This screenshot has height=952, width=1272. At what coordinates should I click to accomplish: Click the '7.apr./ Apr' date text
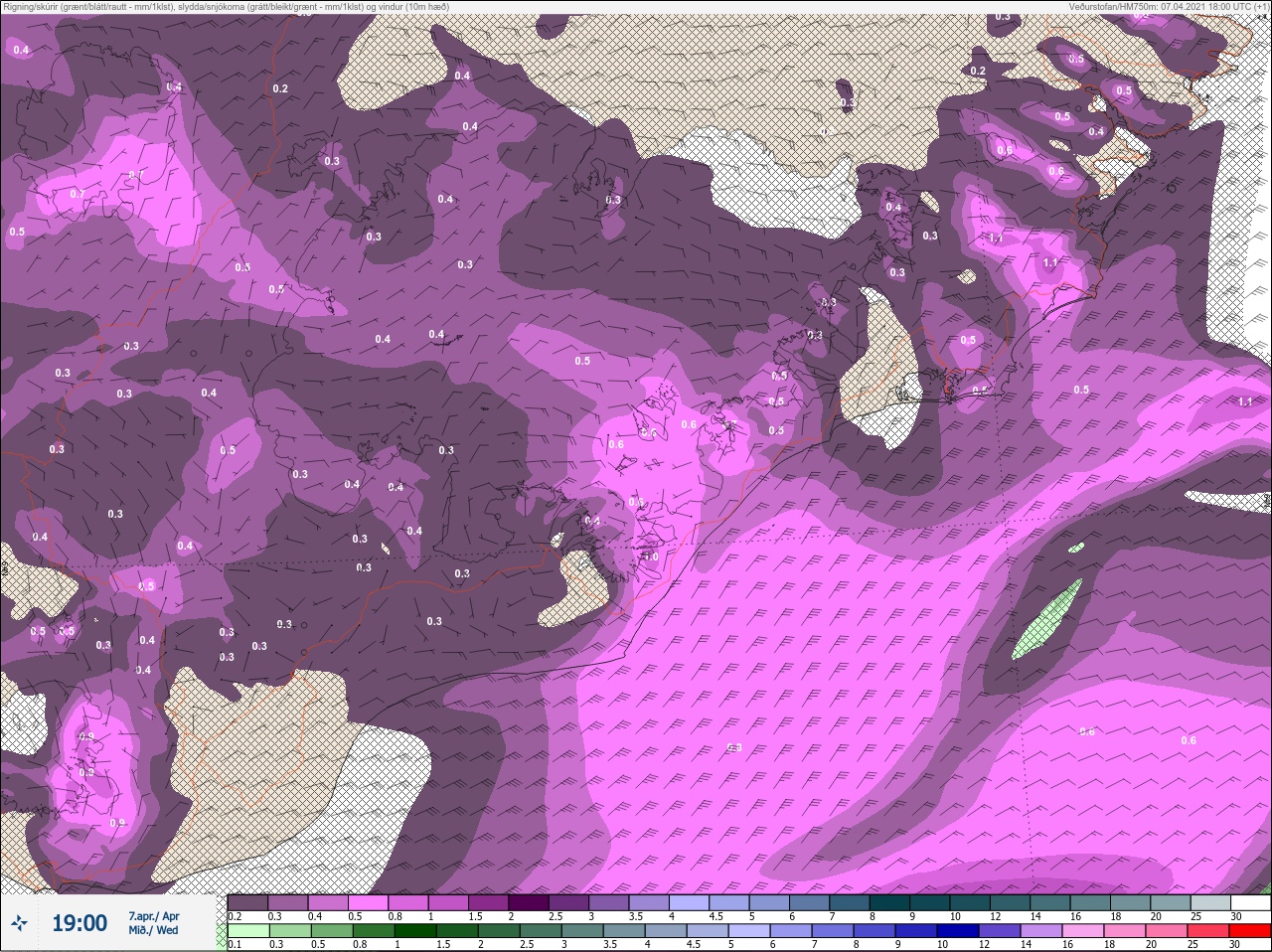pos(154,916)
